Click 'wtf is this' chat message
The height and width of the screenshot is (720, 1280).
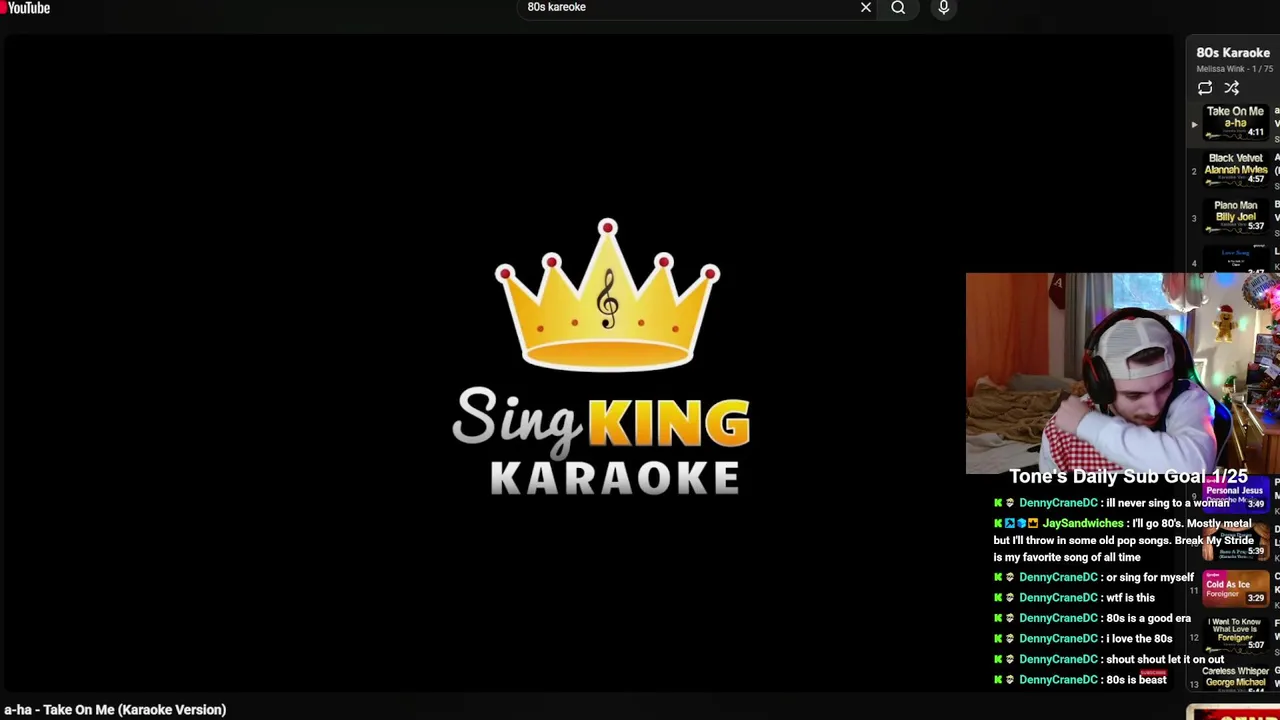(x=1130, y=598)
